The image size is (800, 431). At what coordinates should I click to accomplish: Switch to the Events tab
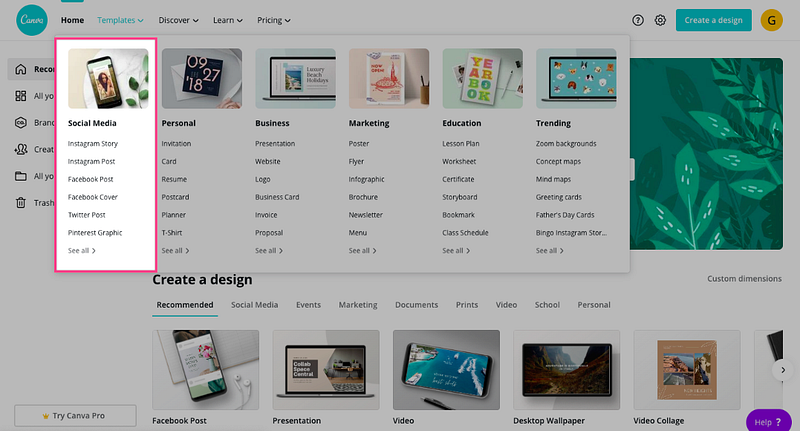308,305
